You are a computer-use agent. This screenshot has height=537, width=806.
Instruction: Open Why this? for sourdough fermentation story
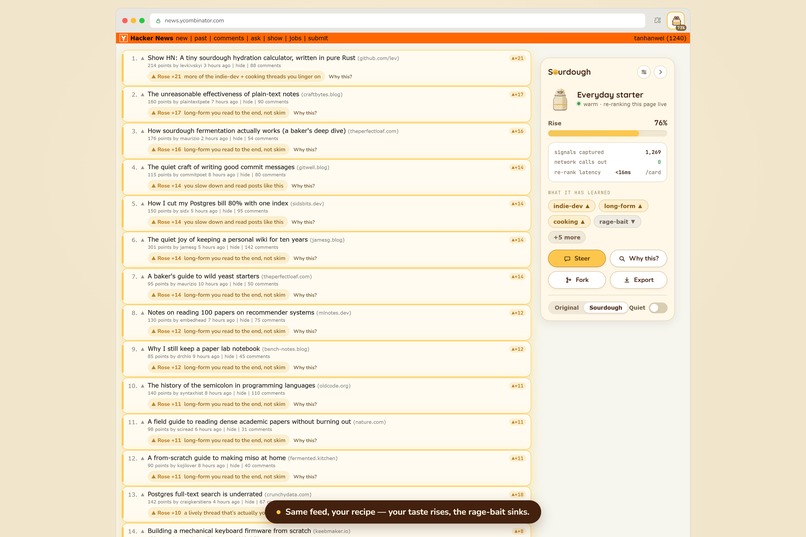point(305,150)
